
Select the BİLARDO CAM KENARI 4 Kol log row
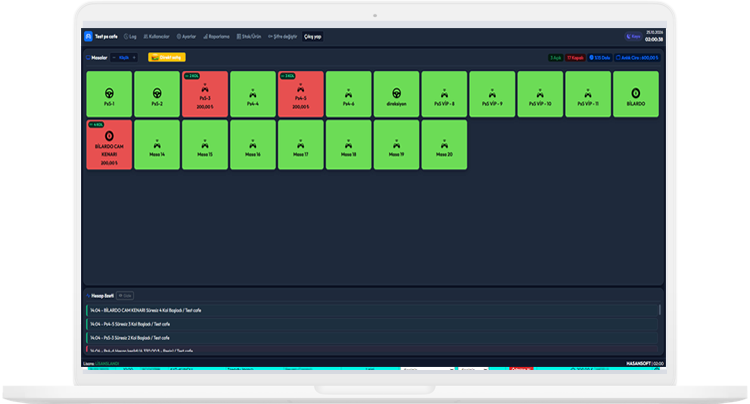pyautogui.click(x=372, y=310)
